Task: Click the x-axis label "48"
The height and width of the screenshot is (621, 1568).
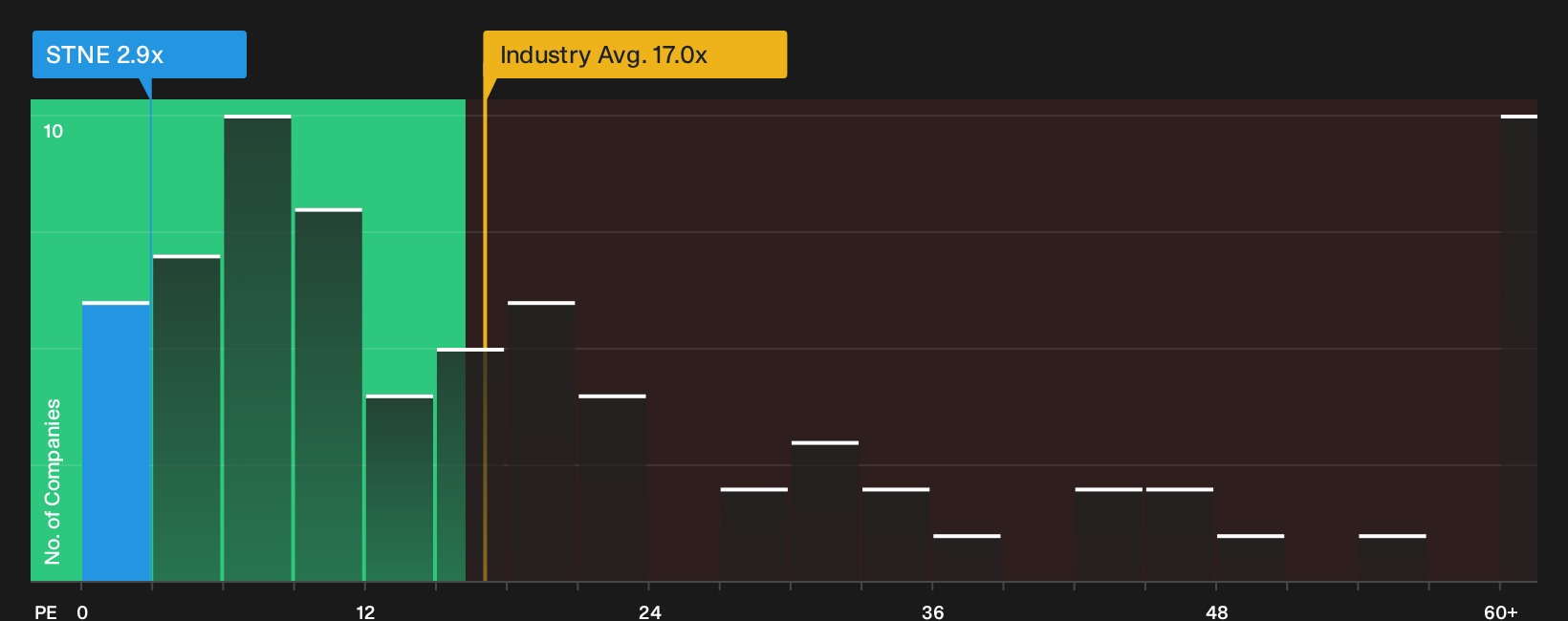Action: click(1216, 611)
